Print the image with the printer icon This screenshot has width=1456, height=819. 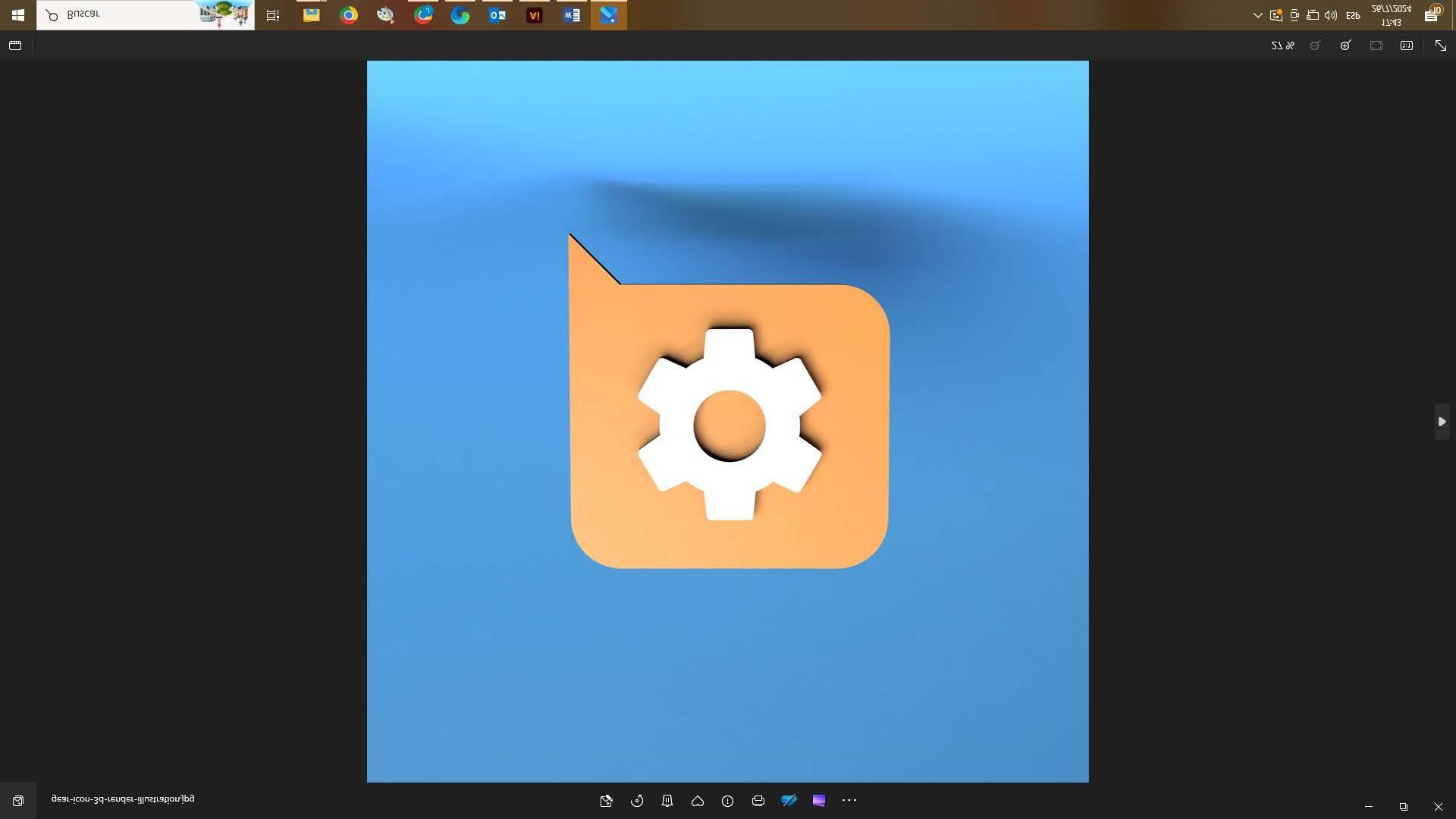pyautogui.click(x=758, y=801)
